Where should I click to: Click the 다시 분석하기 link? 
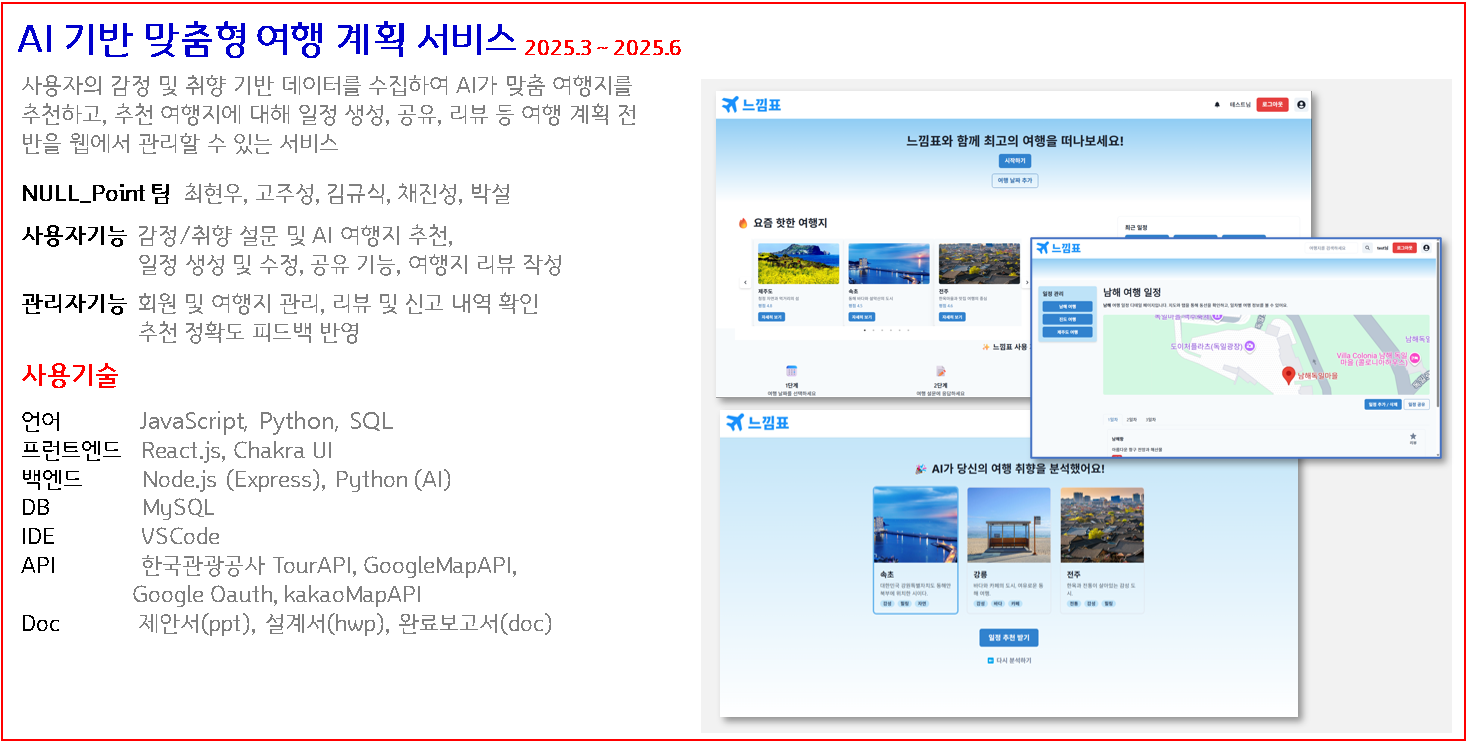click(x=1009, y=661)
